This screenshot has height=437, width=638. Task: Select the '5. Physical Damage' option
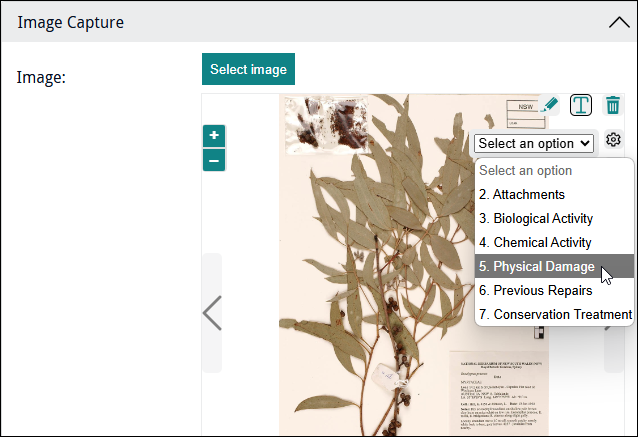pos(537,266)
